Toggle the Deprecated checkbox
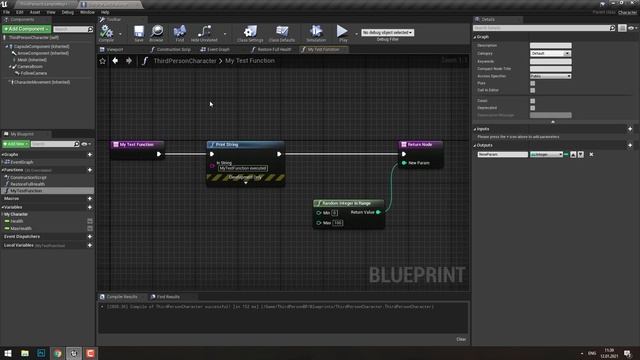 [x=533, y=108]
